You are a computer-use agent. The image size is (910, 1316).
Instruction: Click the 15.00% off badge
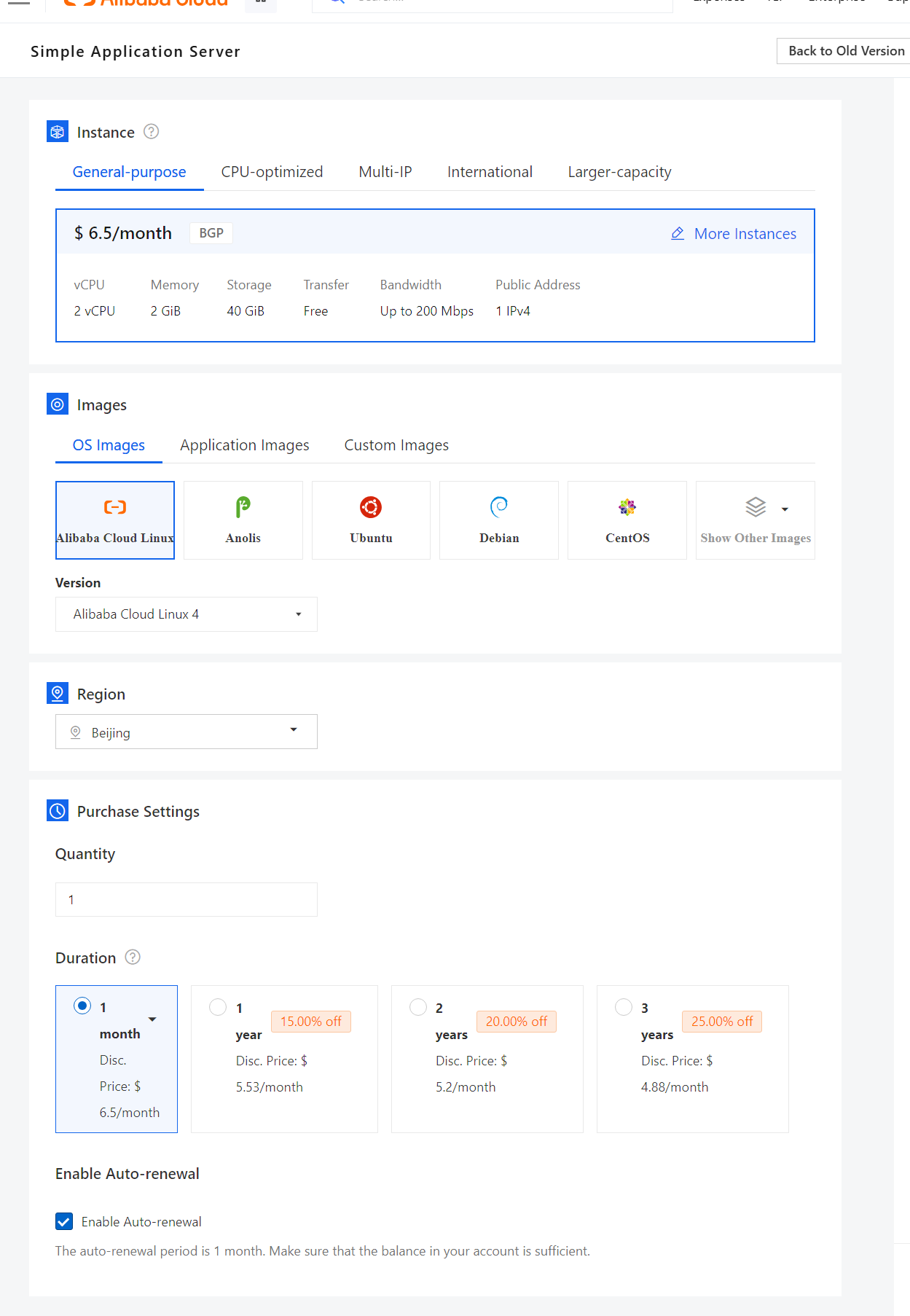(311, 1022)
